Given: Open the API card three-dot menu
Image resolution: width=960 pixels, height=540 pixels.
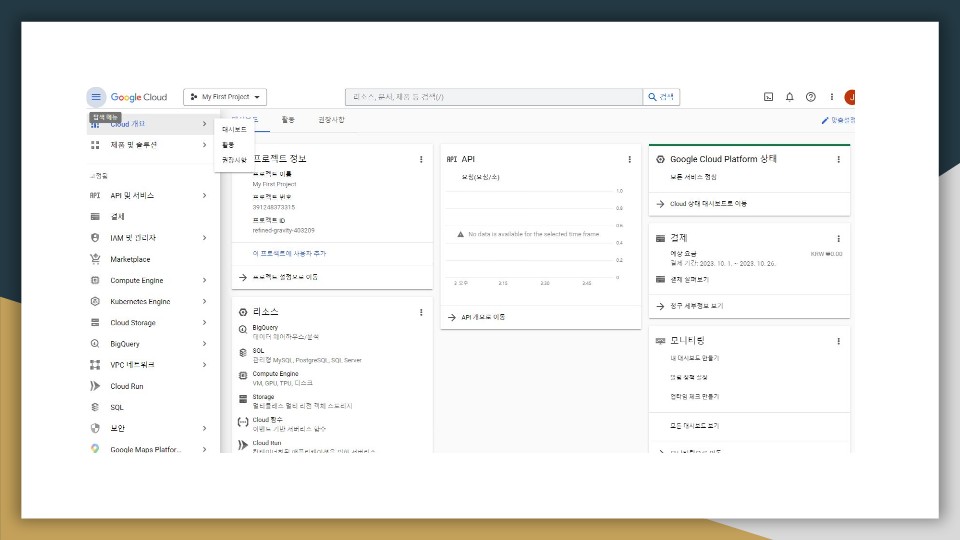Looking at the screenshot, I should click(x=629, y=159).
